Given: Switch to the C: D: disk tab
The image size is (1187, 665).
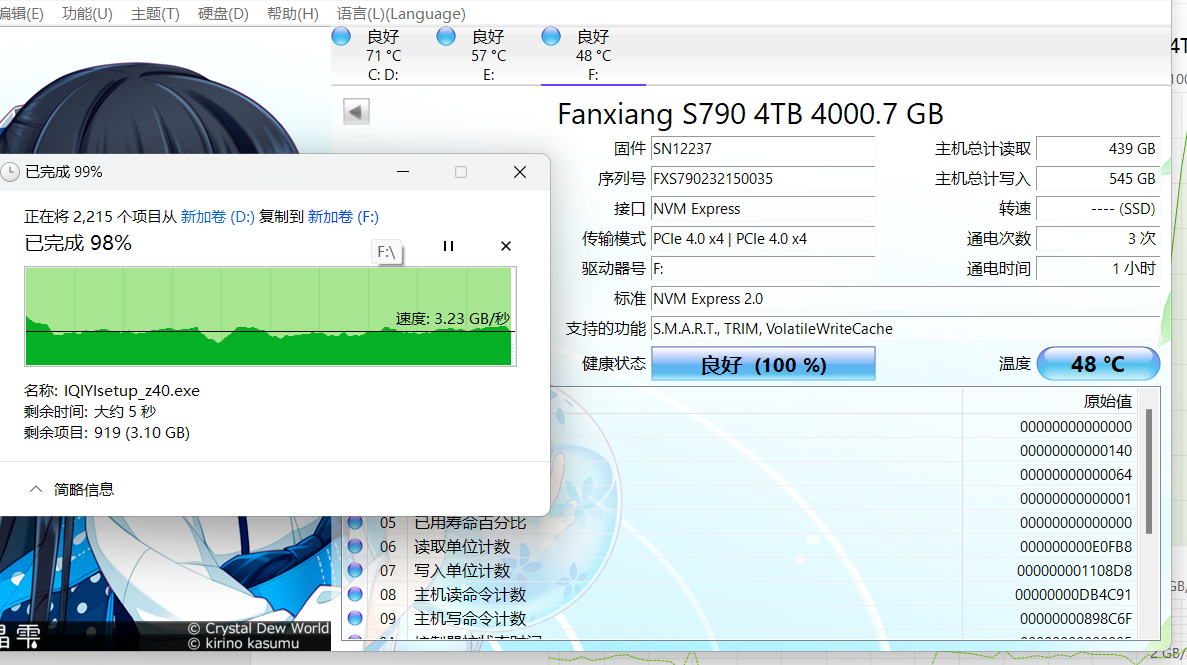Looking at the screenshot, I should 383,55.
